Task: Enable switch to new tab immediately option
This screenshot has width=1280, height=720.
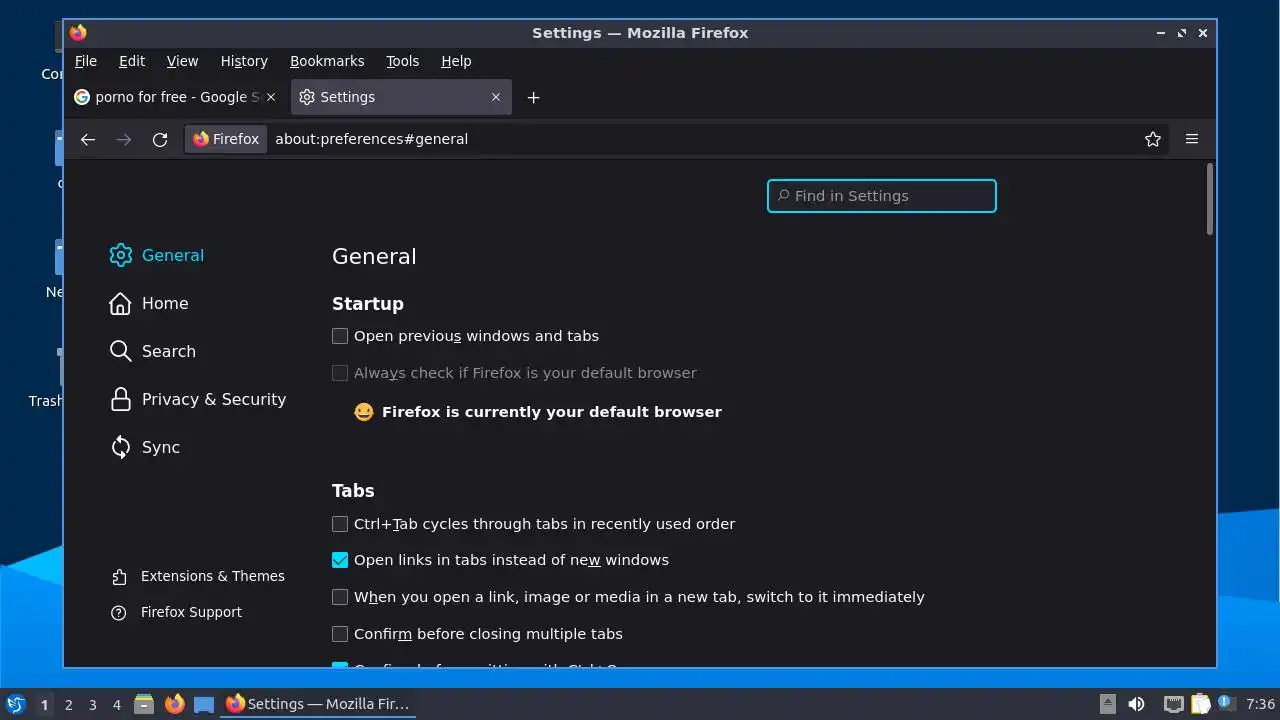Action: pos(340,597)
